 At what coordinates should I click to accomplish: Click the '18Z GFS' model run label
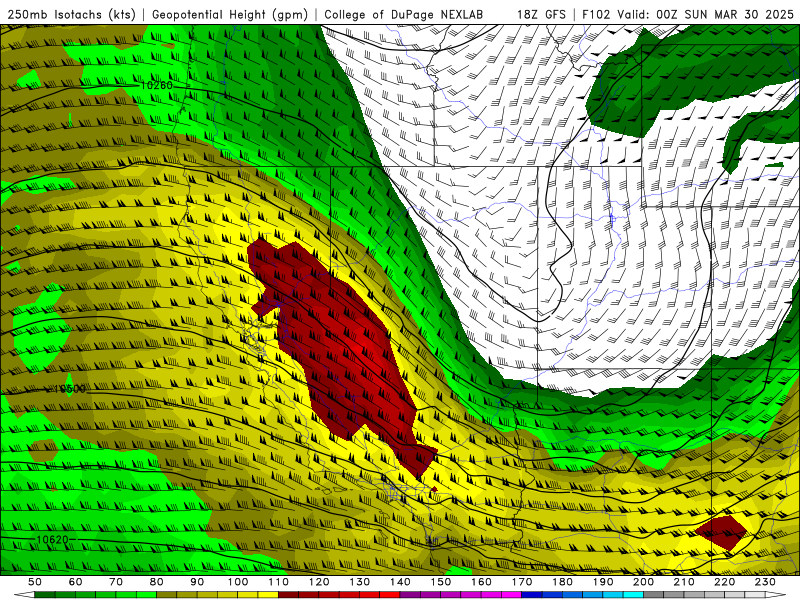tap(541, 14)
